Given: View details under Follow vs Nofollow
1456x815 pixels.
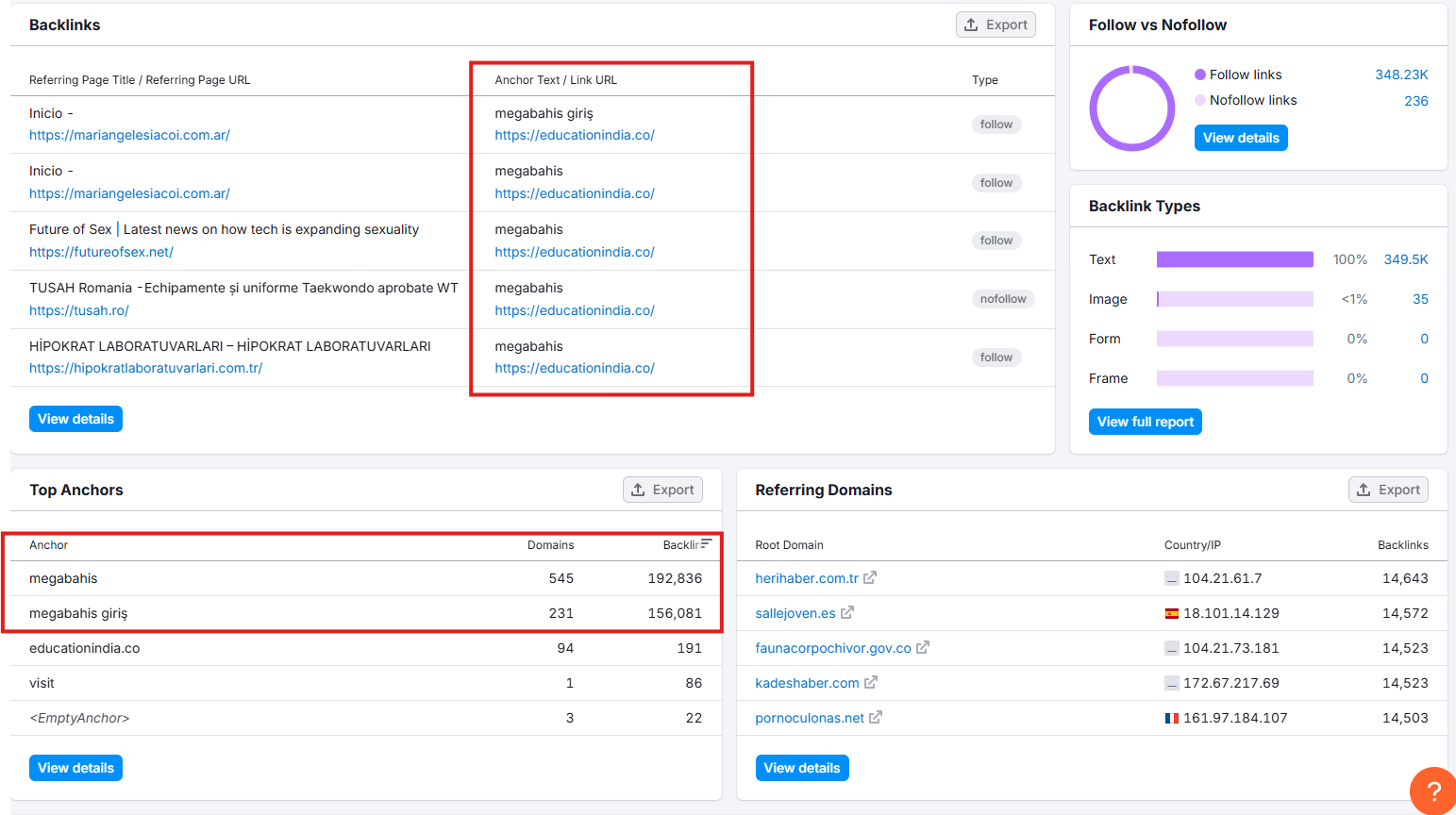Looking at the screenshot, I should [x=1241, y=138].
